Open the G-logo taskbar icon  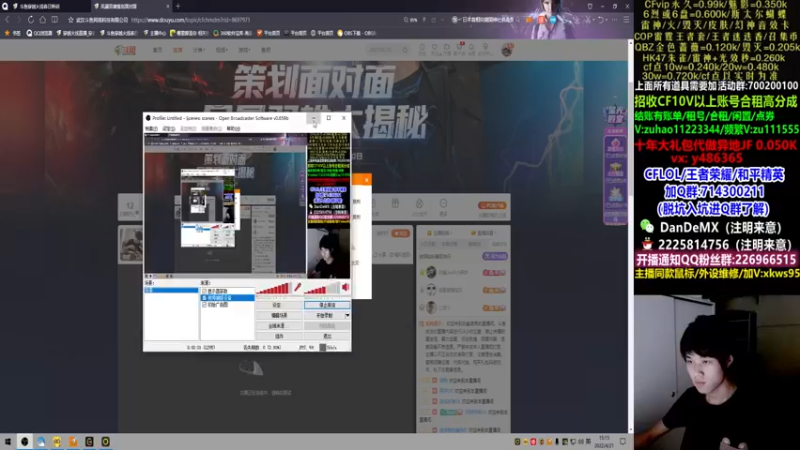point(89,441)
